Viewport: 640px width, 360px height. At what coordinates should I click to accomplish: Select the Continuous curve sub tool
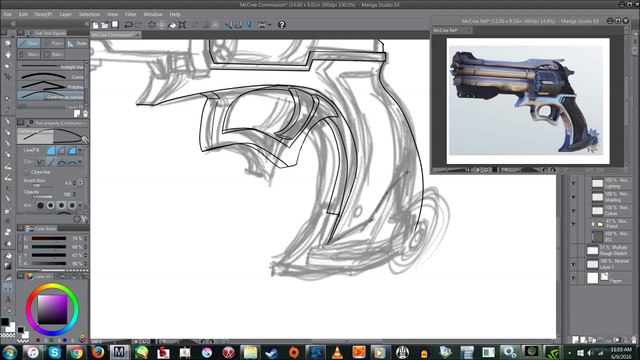click(51, 96)
